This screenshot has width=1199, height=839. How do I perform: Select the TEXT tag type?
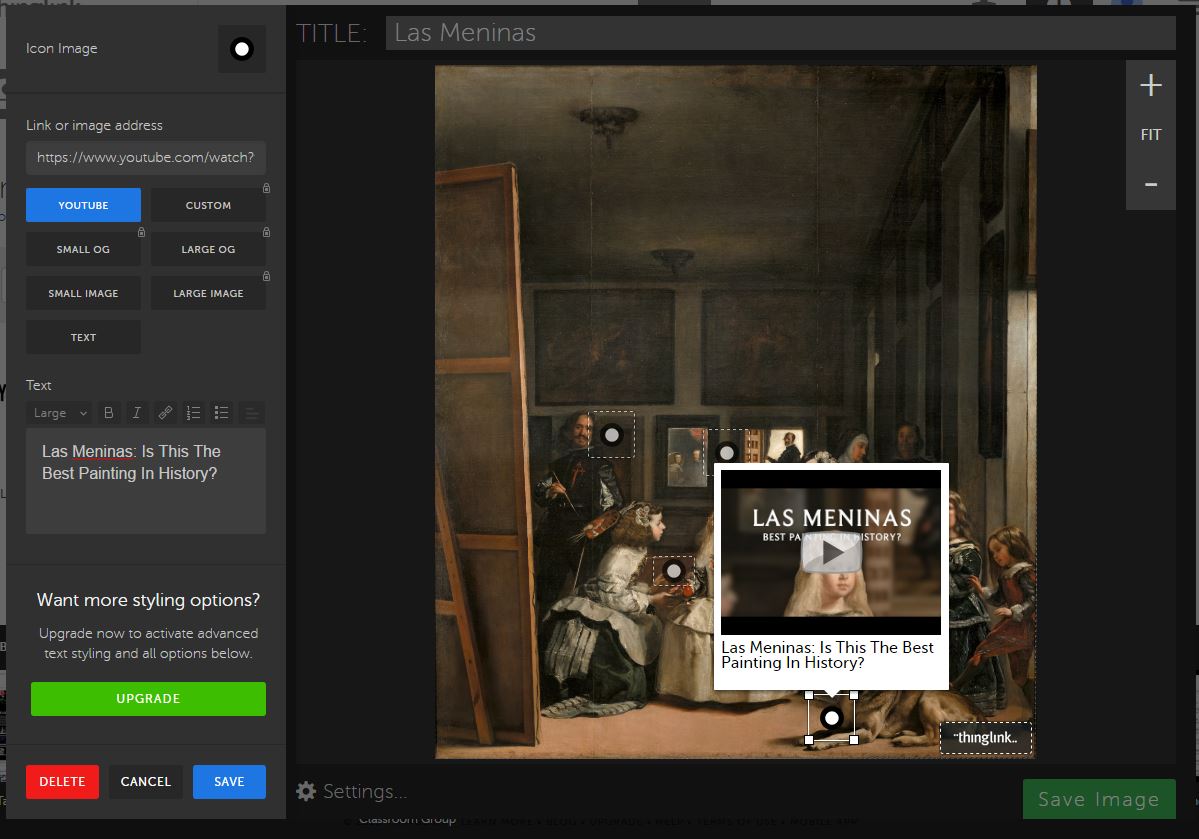pos(83,337)
